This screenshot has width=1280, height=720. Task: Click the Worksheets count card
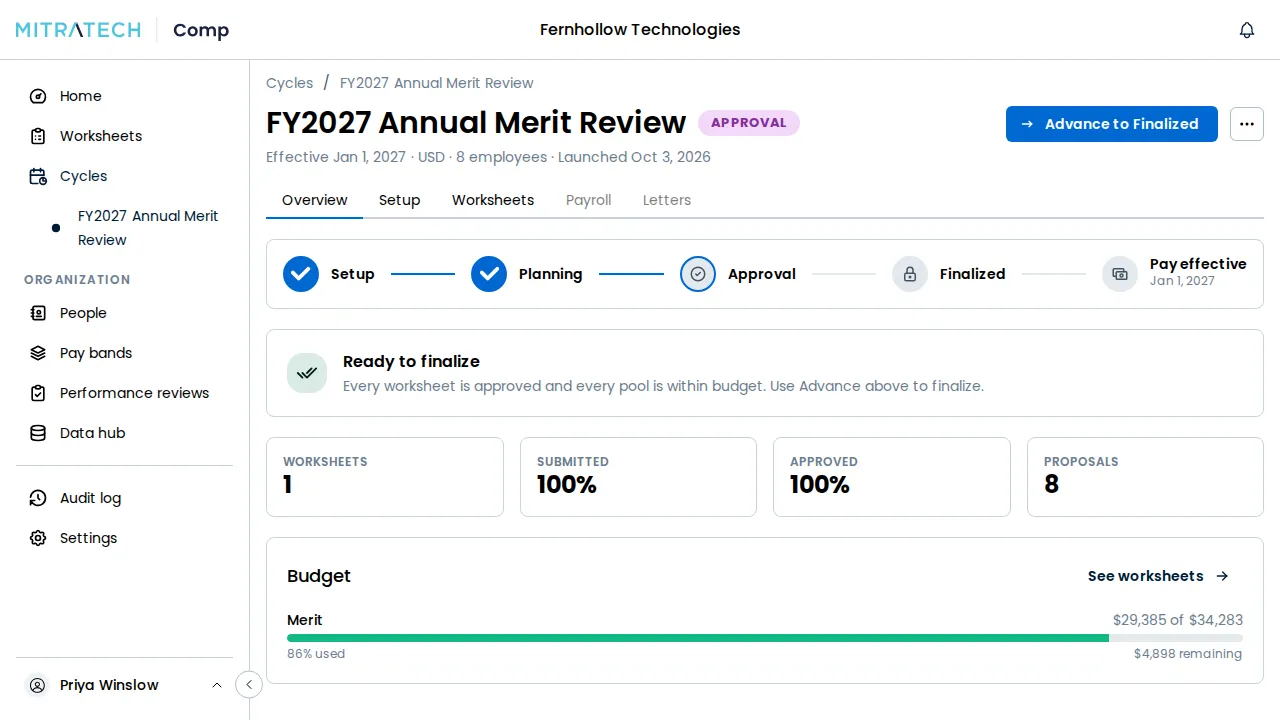[x=385, y=477]
